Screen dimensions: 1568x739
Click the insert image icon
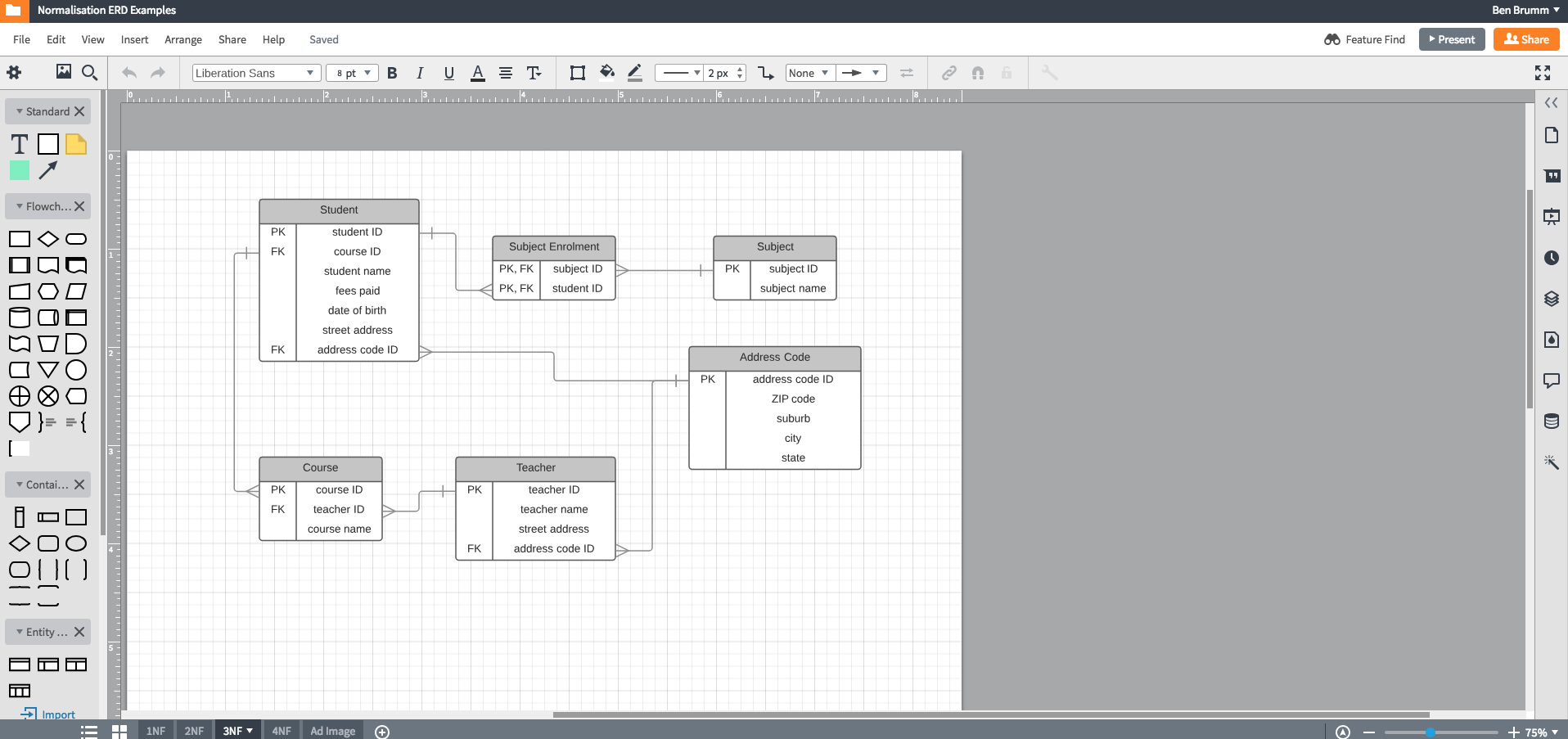tap(63, 72)
